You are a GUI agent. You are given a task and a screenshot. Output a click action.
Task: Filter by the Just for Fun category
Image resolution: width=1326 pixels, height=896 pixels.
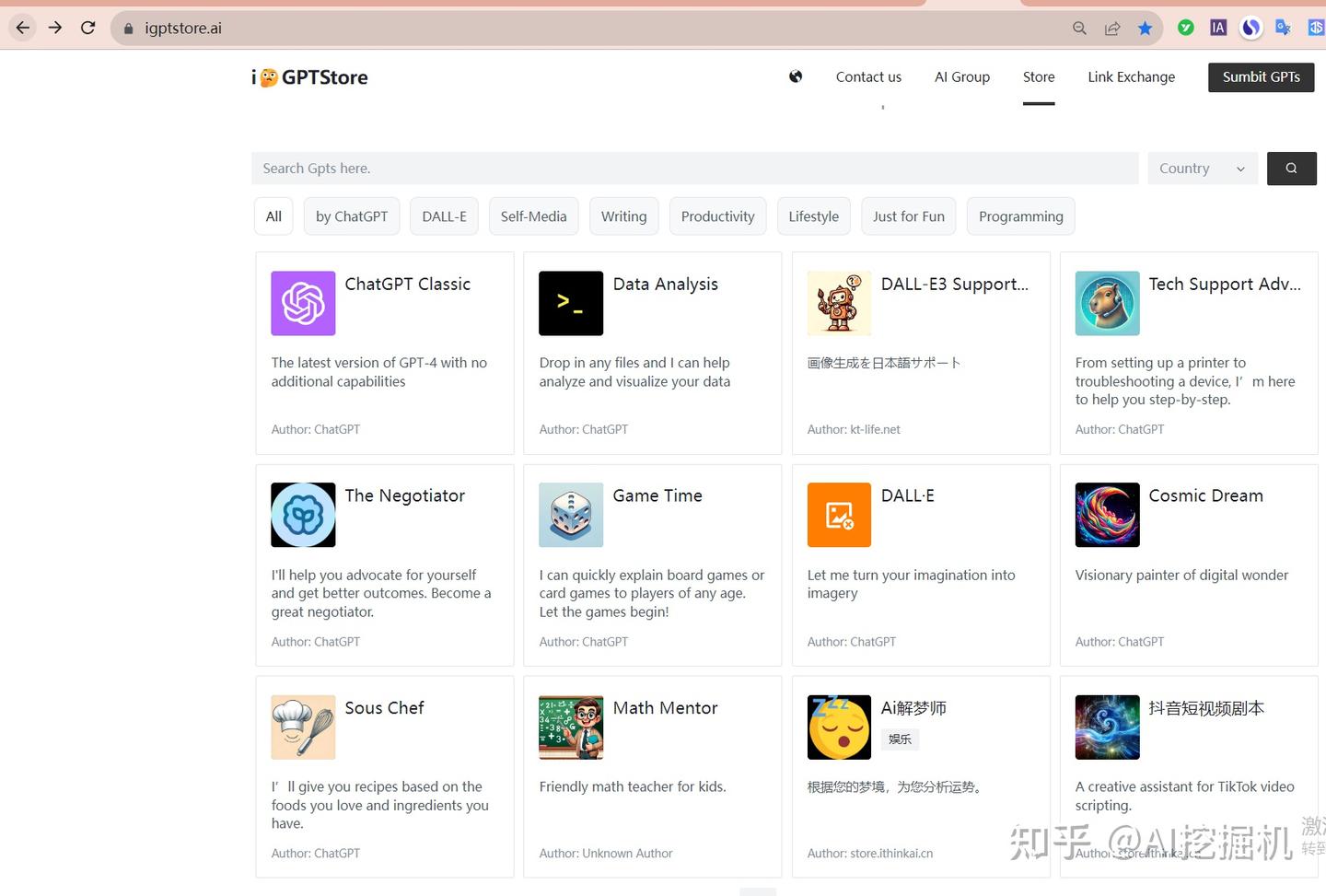[909, 216]
